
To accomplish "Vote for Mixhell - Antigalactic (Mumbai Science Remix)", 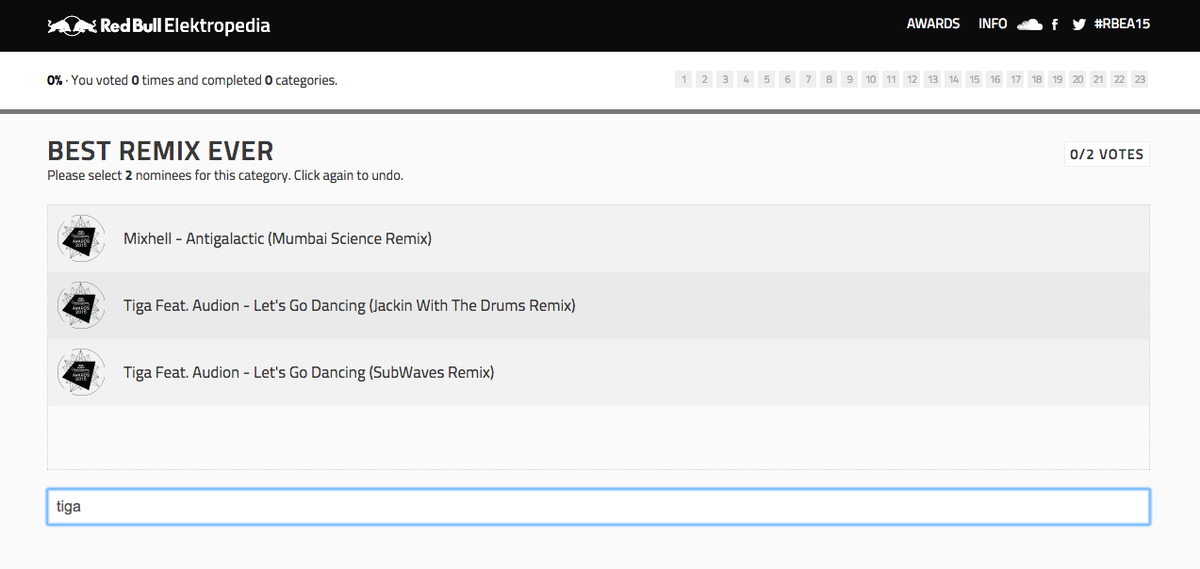I will [598, 239].
